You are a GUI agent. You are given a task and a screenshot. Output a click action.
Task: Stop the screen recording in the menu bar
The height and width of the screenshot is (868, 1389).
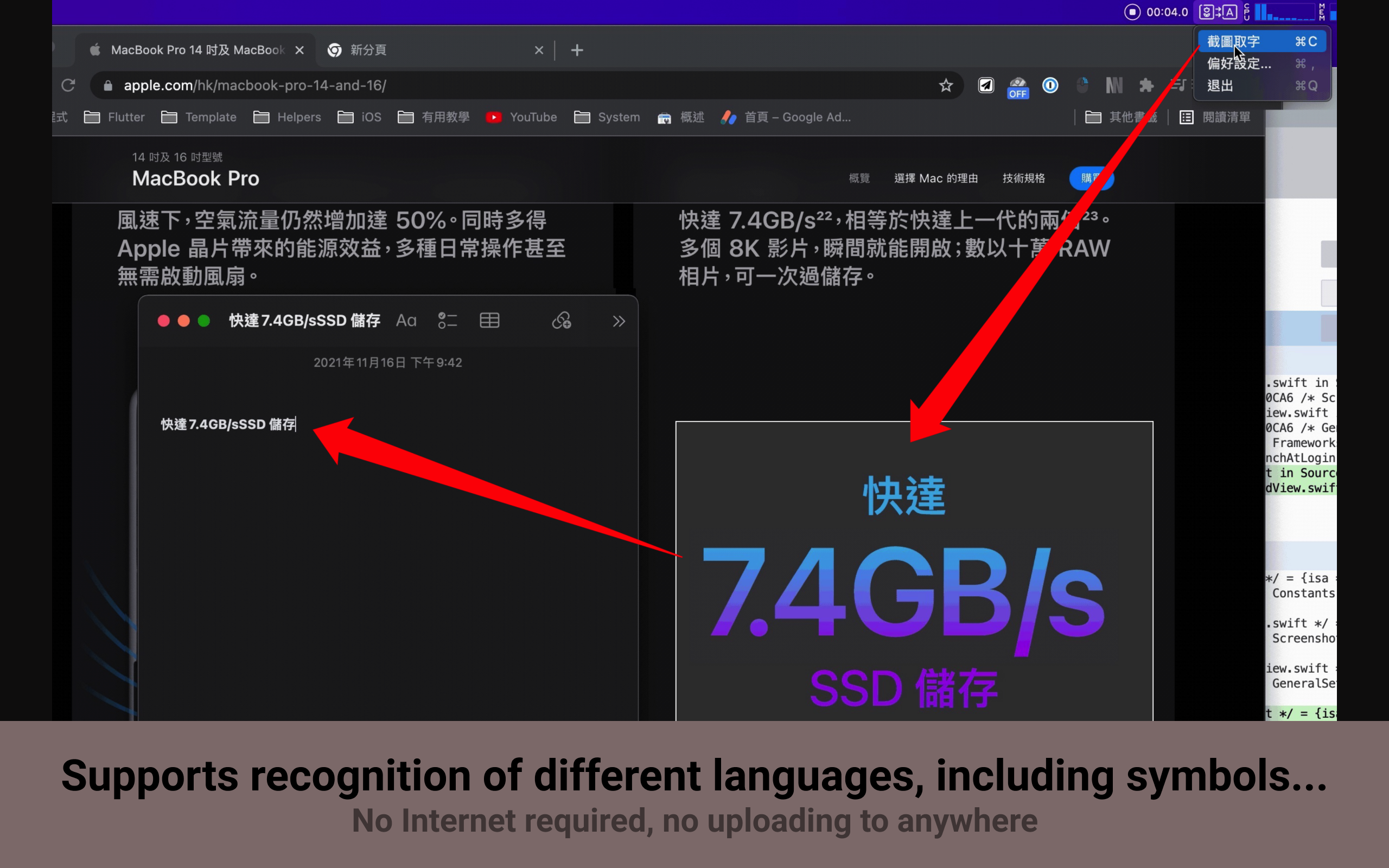tap(1131, 11)
